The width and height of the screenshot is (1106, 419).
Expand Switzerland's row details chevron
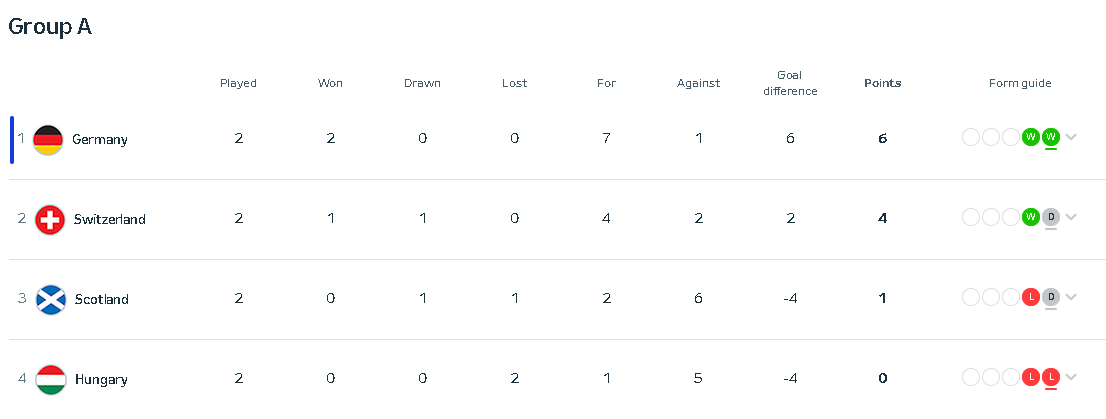click(x=1071, y=217)
